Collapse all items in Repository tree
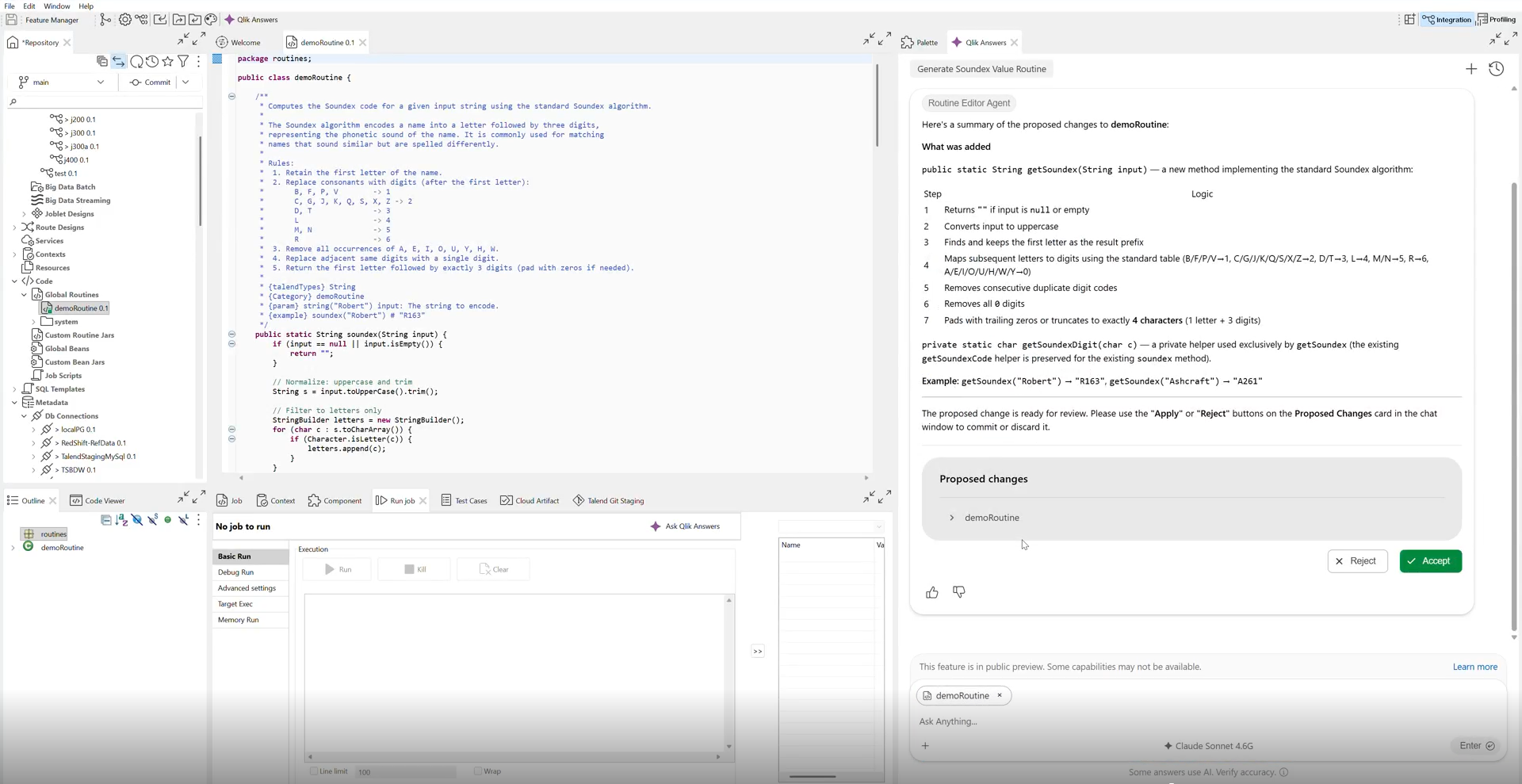This screenshot has width=1522, height=784. tap(102, 61)
